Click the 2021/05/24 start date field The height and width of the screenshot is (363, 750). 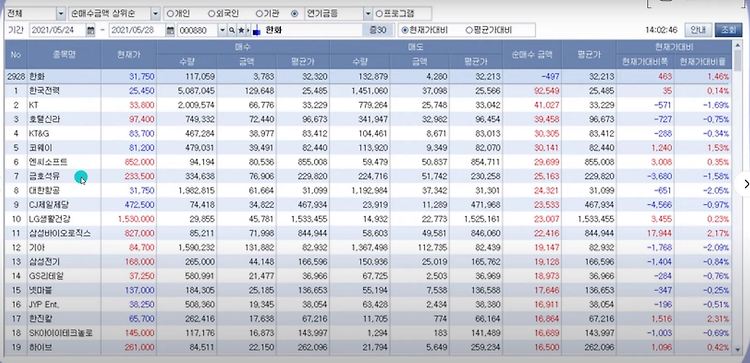pyautogui.click(x=58, y=31)
